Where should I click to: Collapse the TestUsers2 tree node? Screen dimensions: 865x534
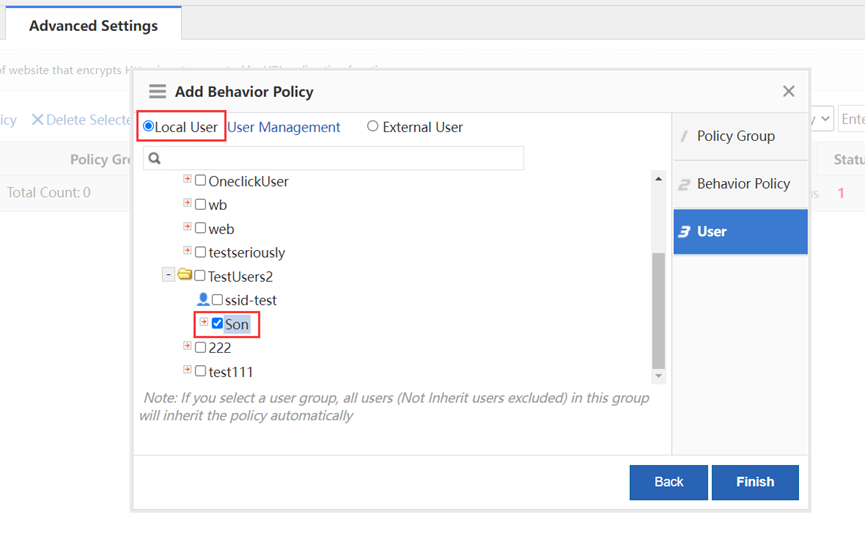(168, 275)
